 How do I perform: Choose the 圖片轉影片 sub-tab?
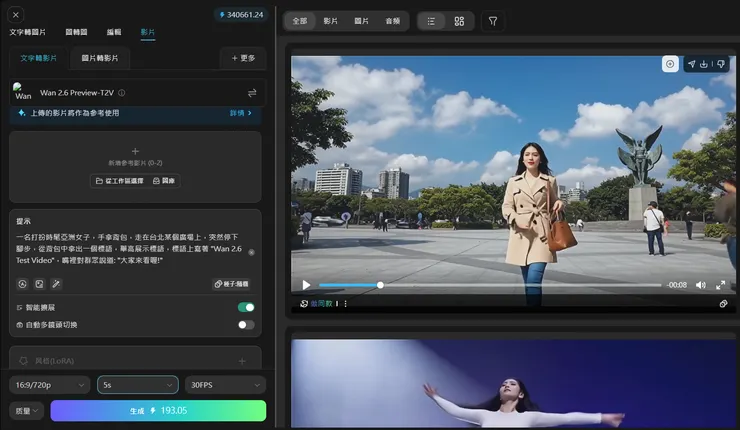pos(100,58)
